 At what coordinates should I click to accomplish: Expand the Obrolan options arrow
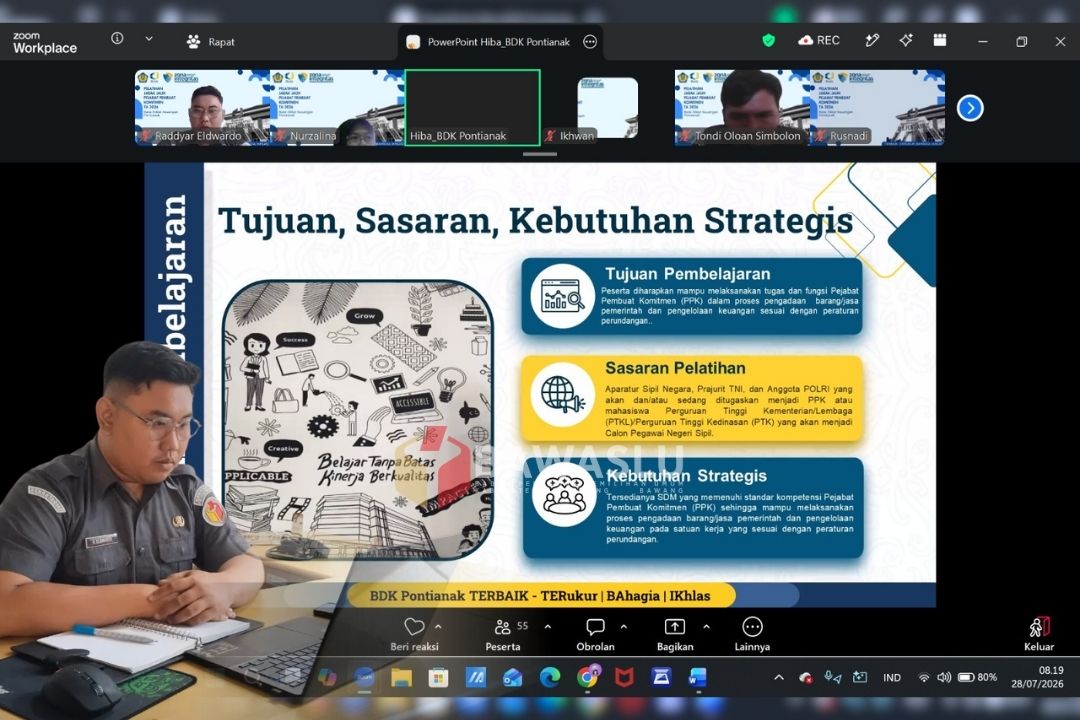pos(623,626)
